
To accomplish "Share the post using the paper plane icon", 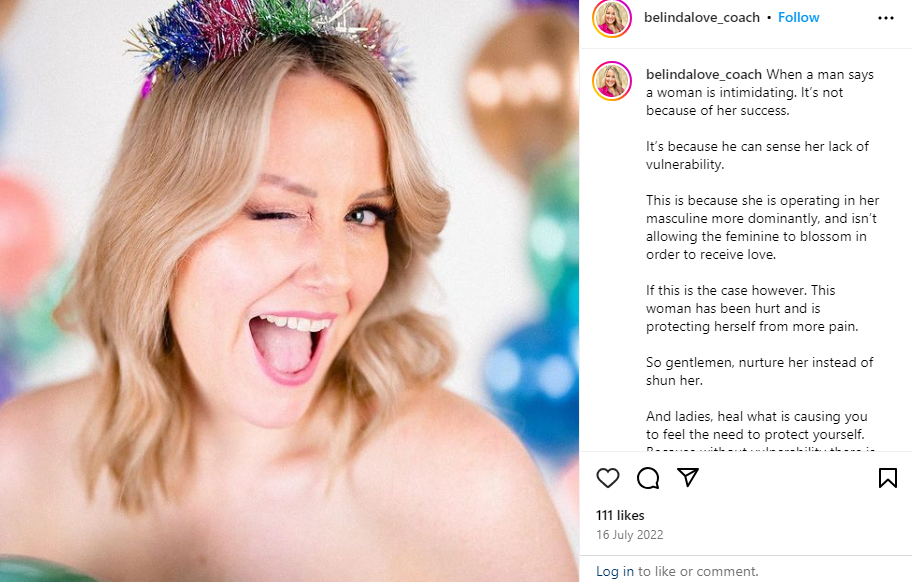I will pyautogui.click(x=688, y=477).
